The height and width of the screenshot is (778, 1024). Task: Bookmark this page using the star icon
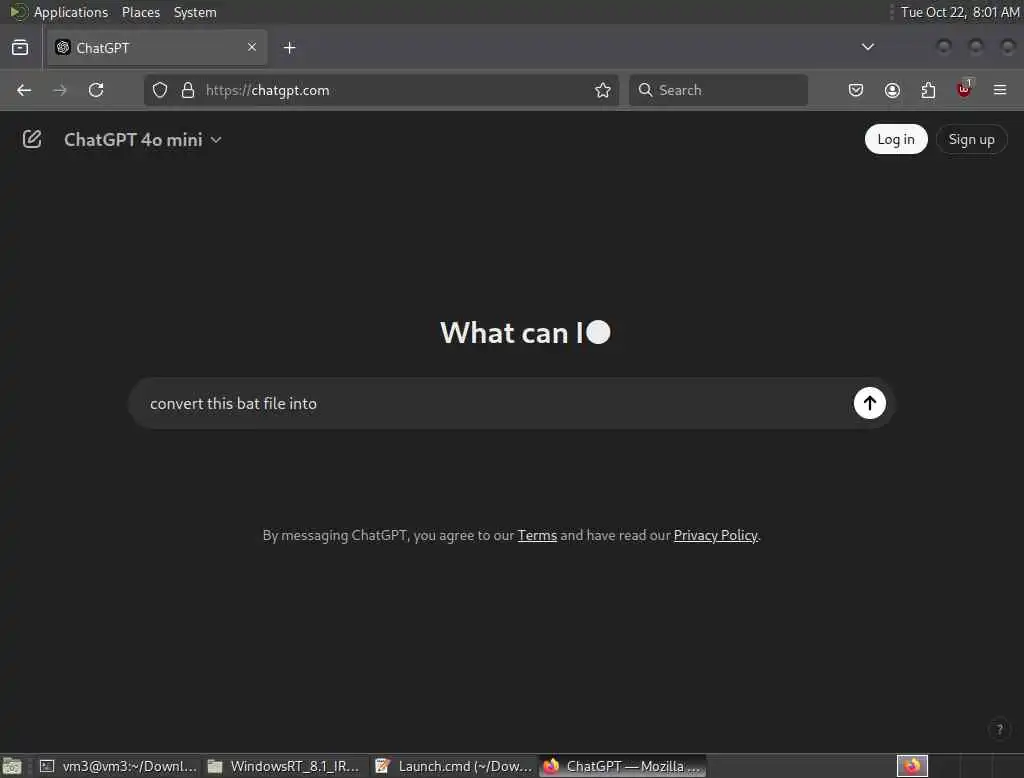pyautogui.click(x=602, y=90)
